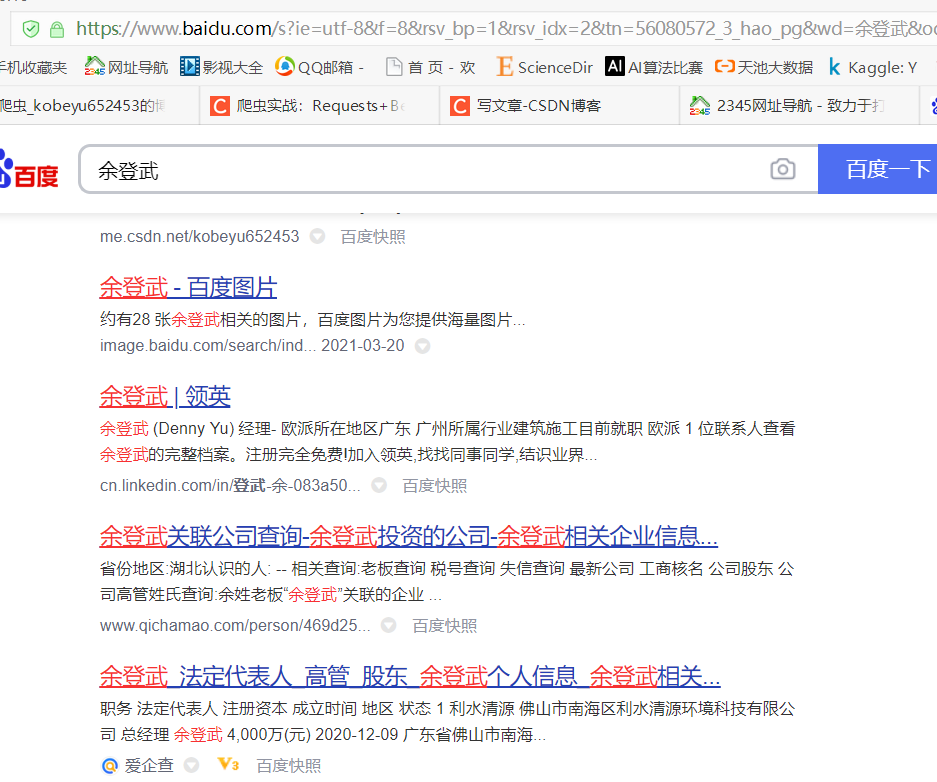The height and width of the screenshot is (782, 937).
Task: Open the 天池大数据 bookmark
Action: point(764,67)
